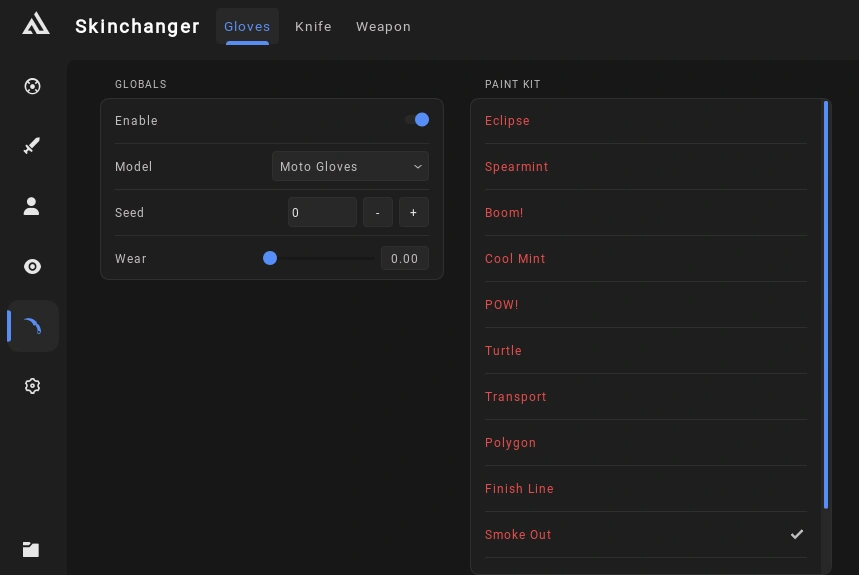This screenshot has height=575, width=859.
Task: Switch to the Weapon tab
Action: coord(383,26)
